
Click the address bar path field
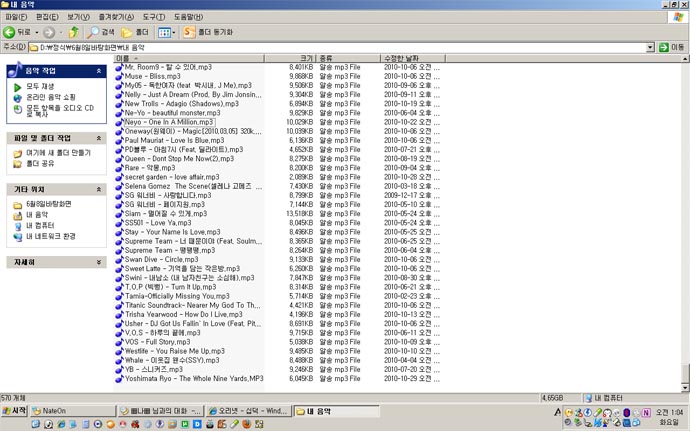337,48
